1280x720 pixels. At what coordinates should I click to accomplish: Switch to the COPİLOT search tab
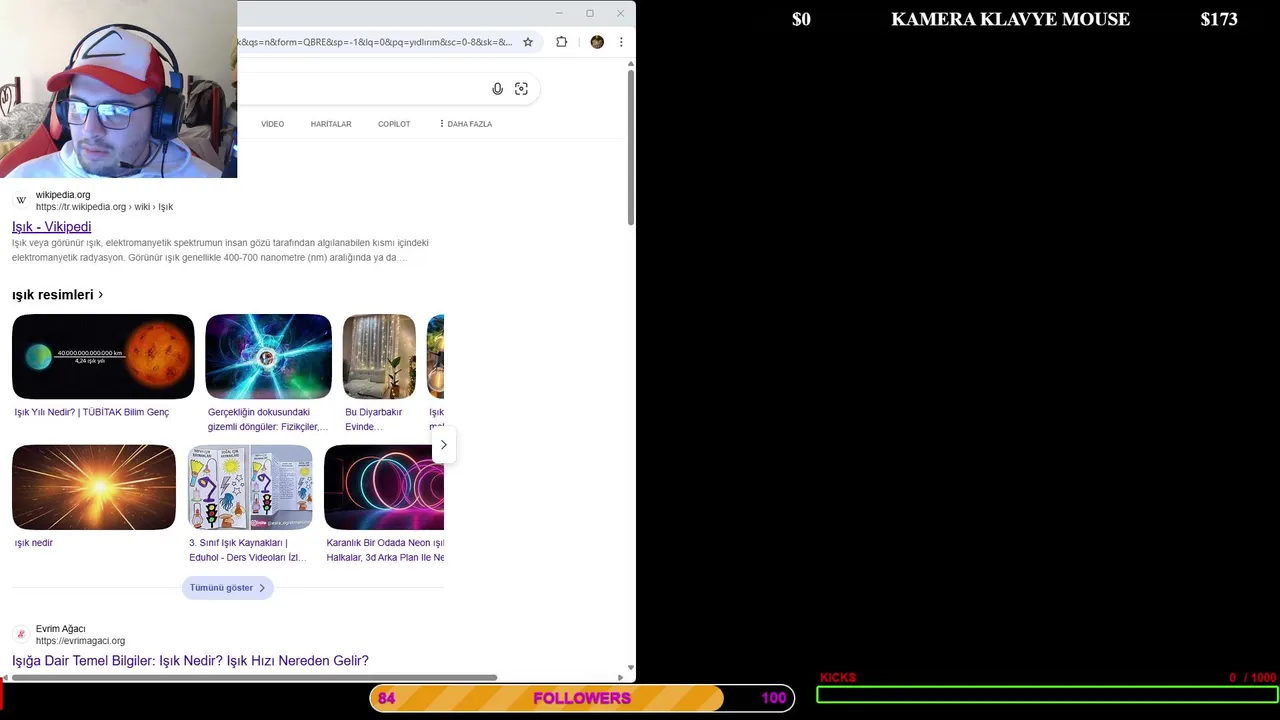click(x=394, y=124)
